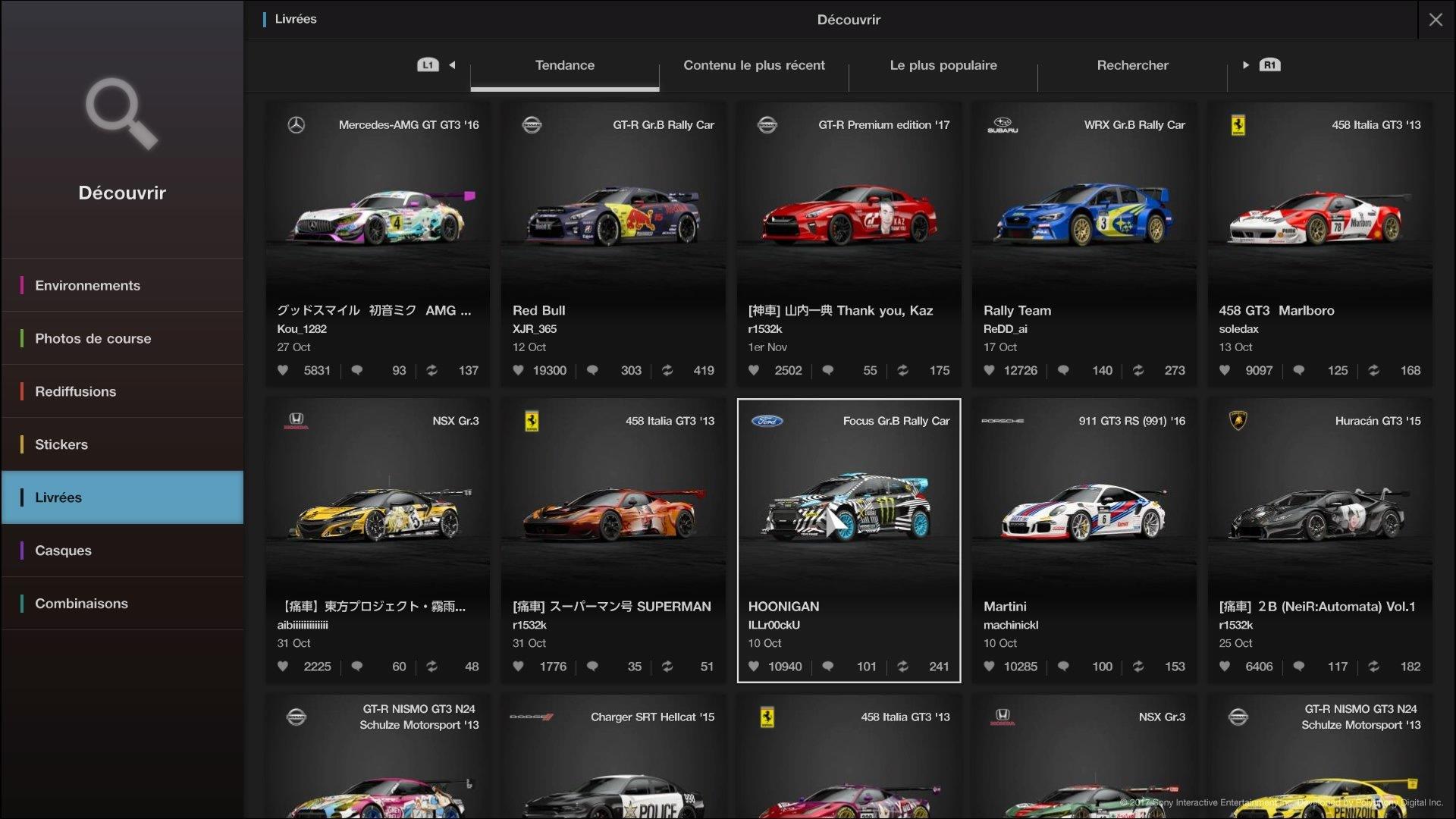Click comment icon on Kou_1282 AMG livery
Screen dimensions: 1456x819
click(x=356, y=370)
